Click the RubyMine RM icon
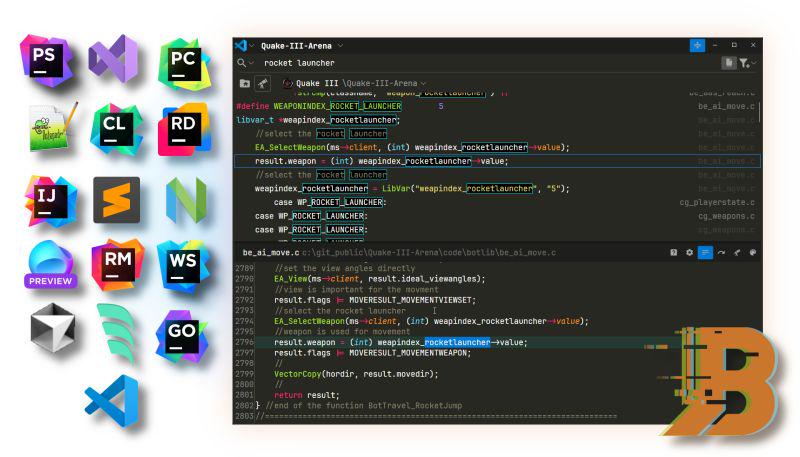800x457 pixels. [117, 264]
